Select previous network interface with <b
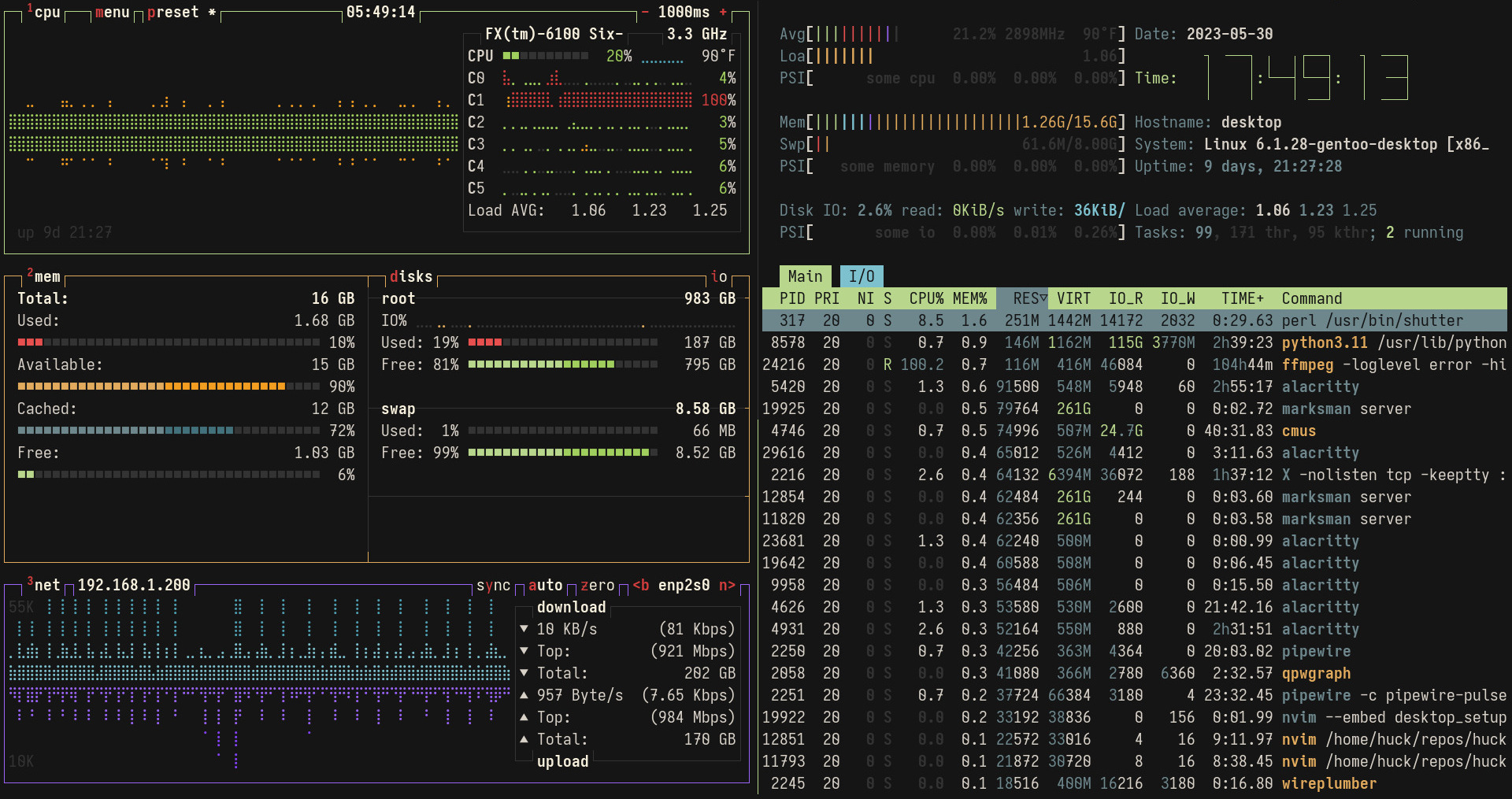The height and width of the screenshot is (799, 1512). click(x=641, y=585)
